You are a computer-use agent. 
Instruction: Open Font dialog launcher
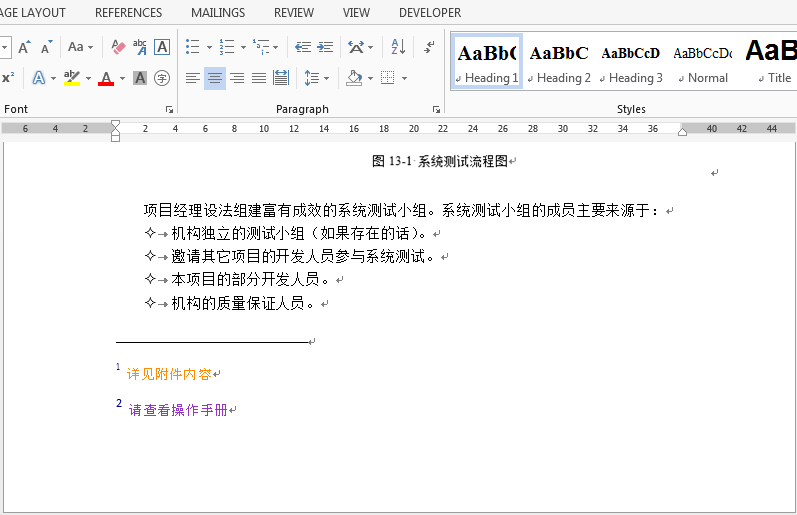169,109
